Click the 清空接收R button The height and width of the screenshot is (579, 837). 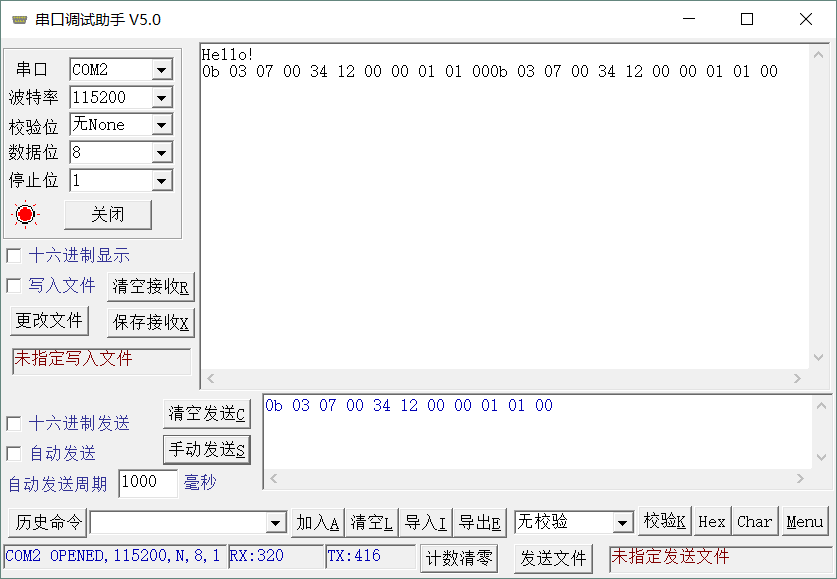tap(151, 287)
